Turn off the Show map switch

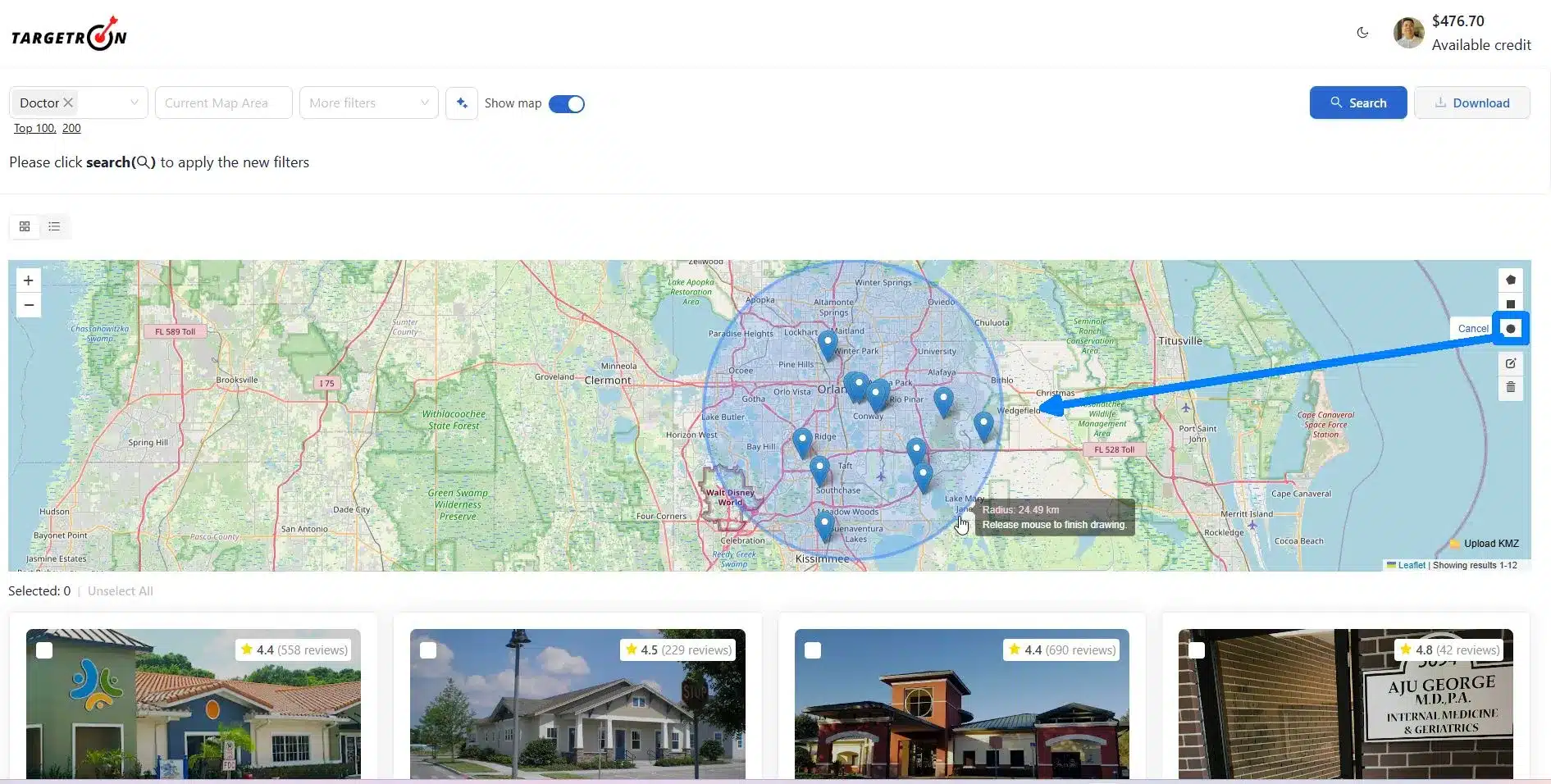pyautogui.click(x=566, y=104)
